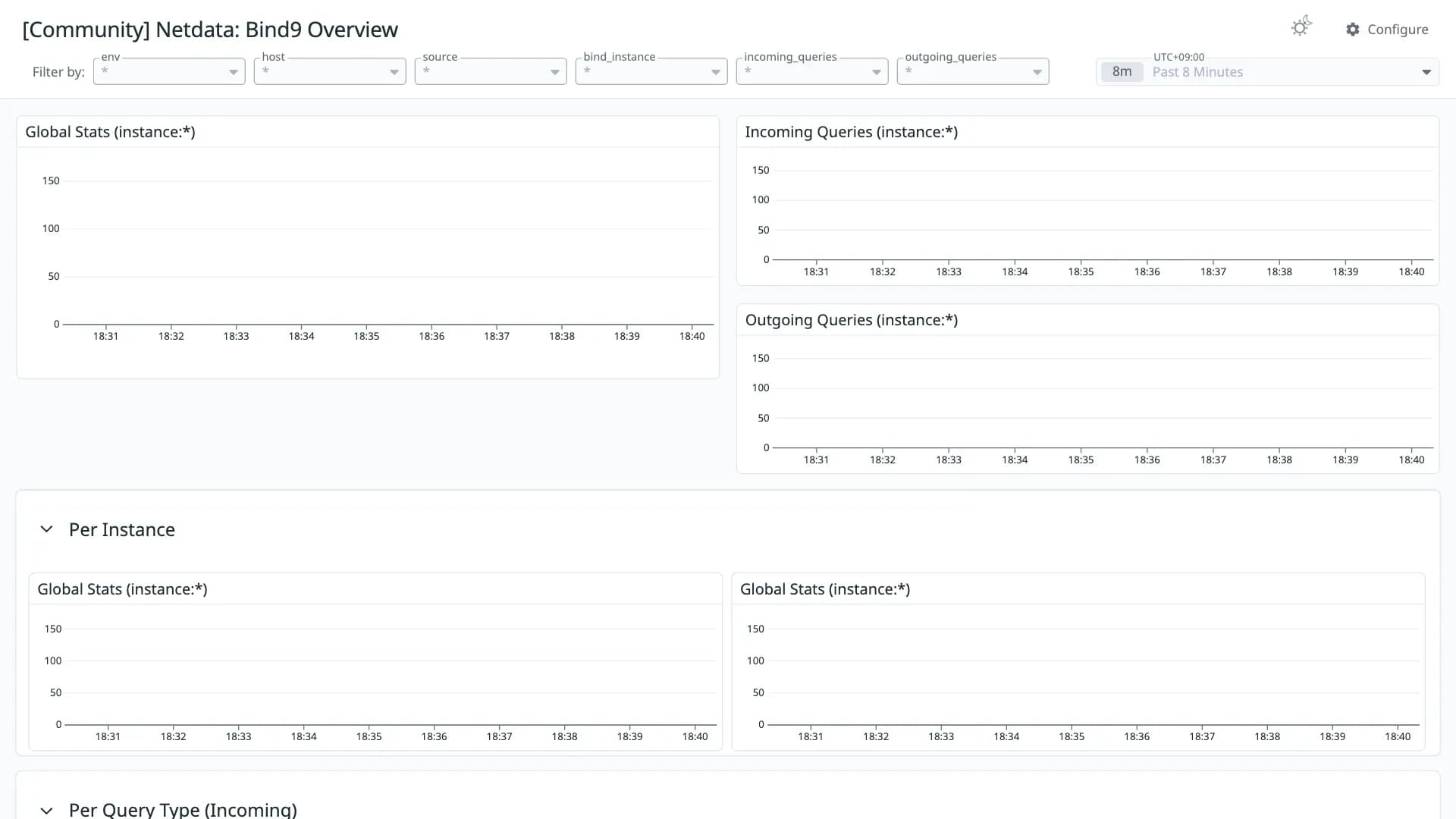This screenshot has width=1456, height=819.
Task: Click the 8m time badge
Action: tap(1122, 72)
